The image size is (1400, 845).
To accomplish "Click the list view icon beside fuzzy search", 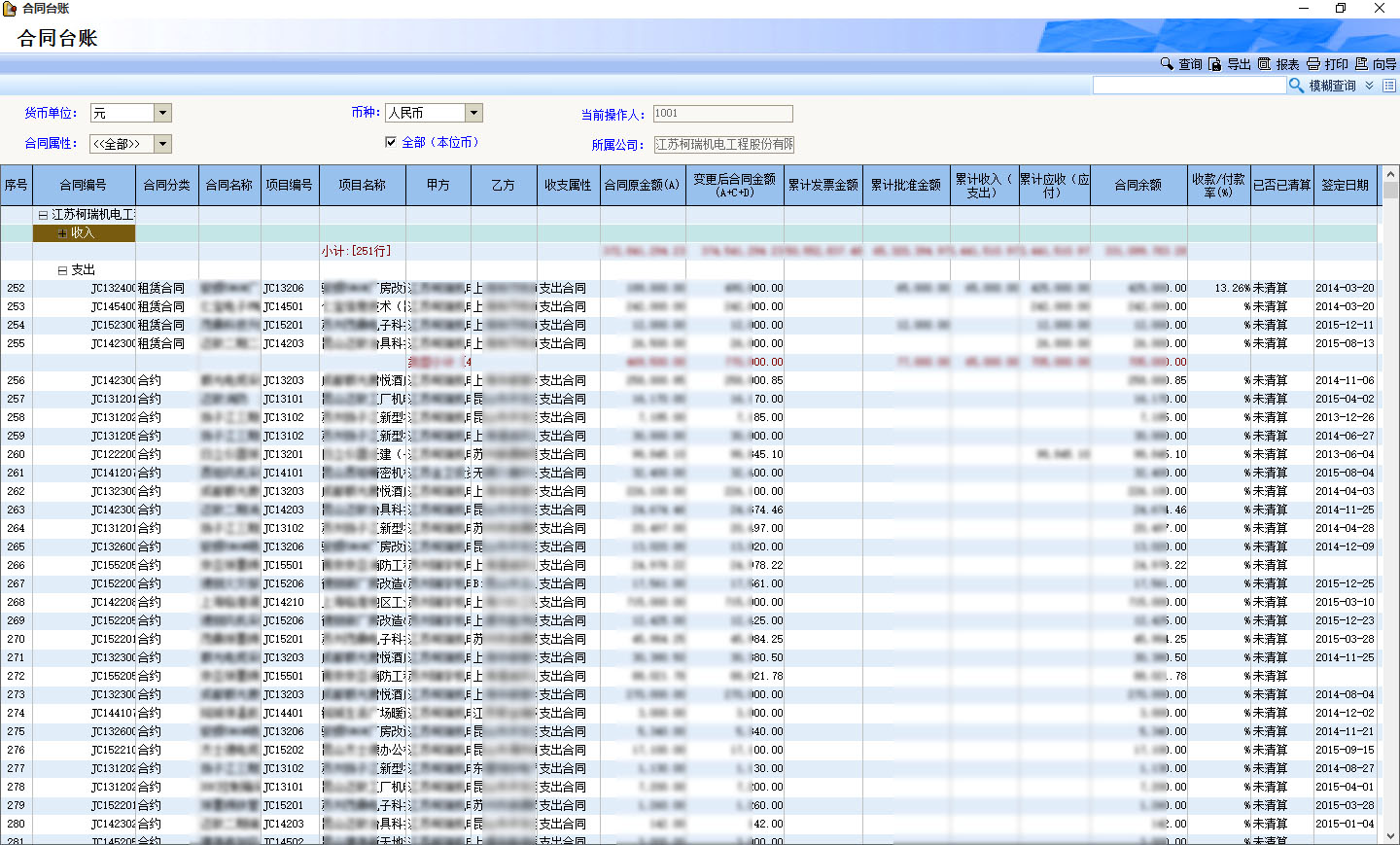I will point(1389,86).
